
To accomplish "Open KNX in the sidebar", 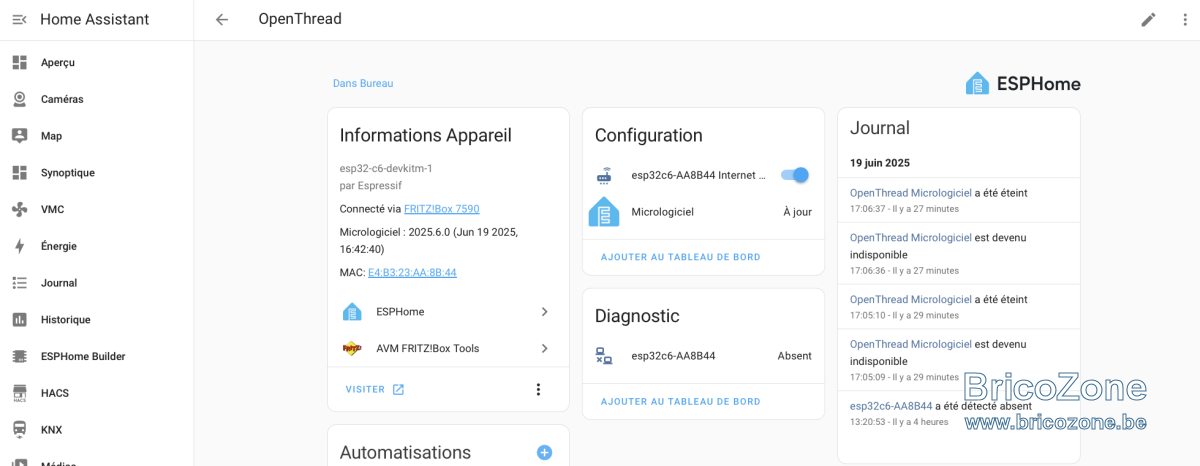I will coord(97,430).
